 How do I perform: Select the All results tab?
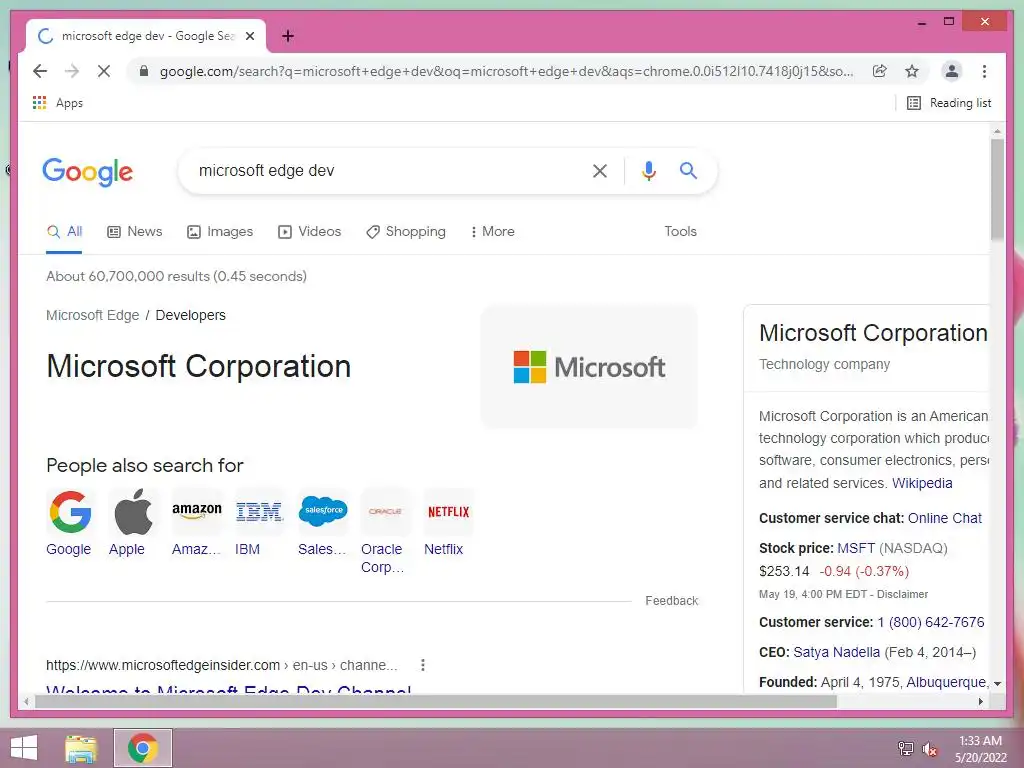tap(64, 232)
